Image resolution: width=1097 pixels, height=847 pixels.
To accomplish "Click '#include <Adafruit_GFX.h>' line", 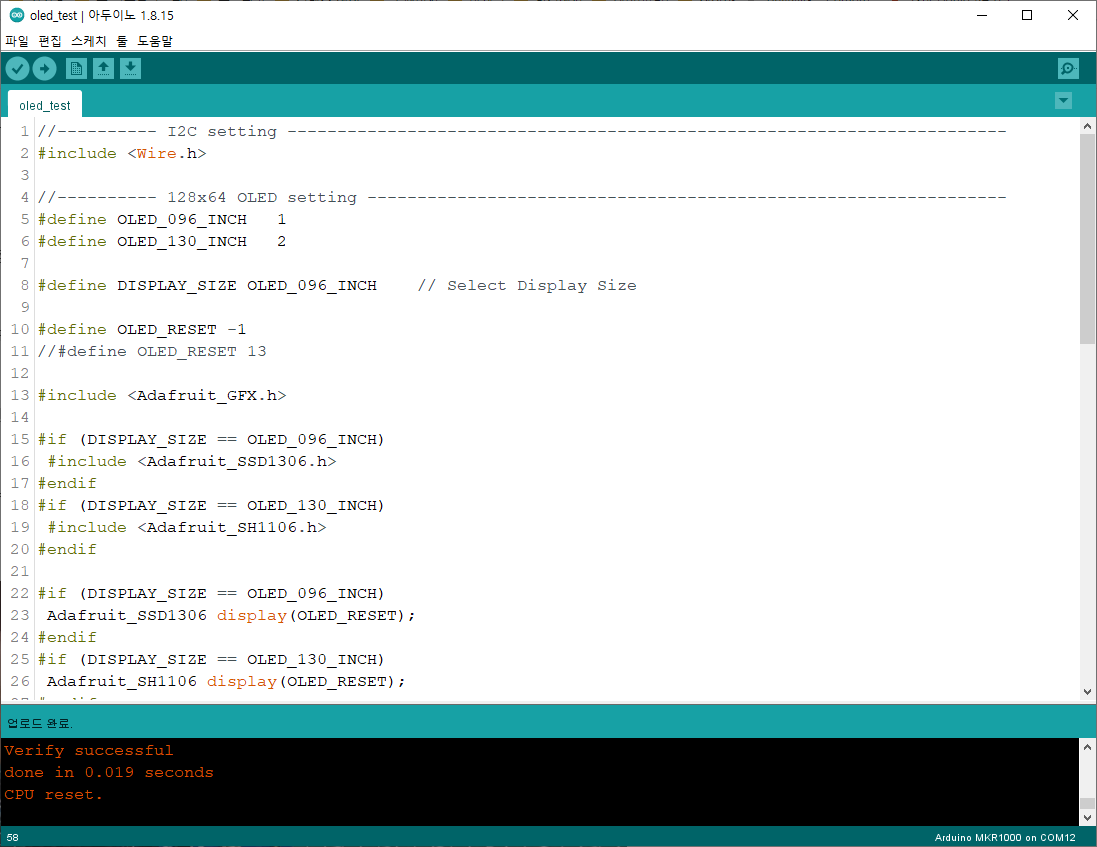I will [162, 395].
